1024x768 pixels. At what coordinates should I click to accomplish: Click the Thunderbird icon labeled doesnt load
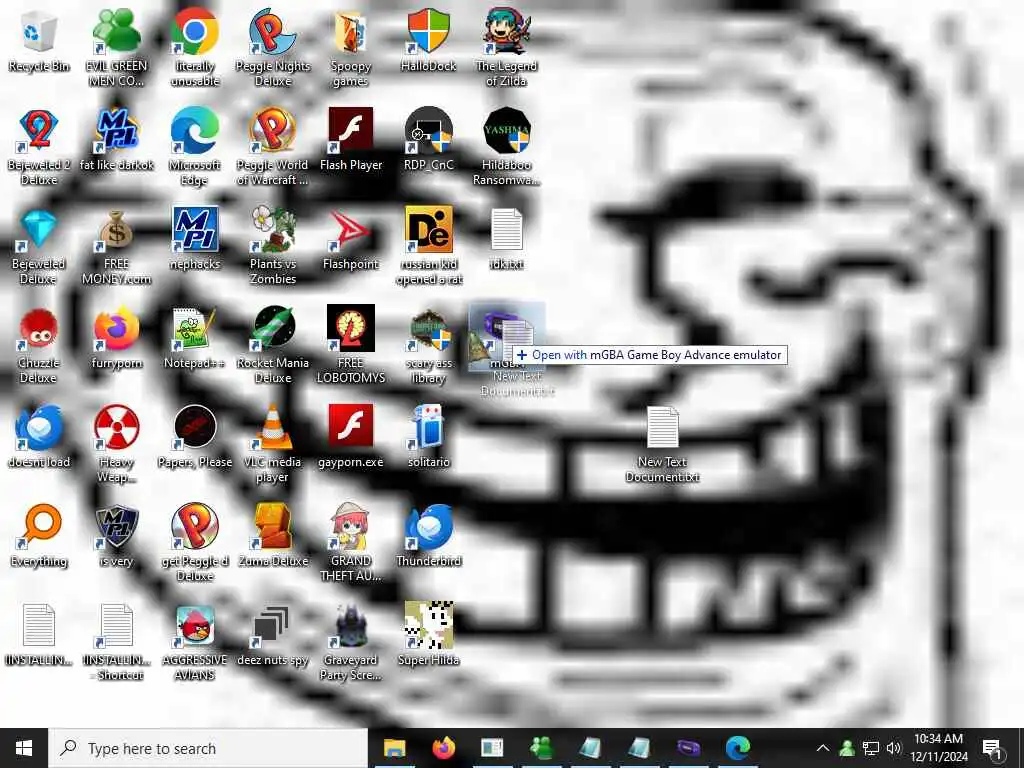point(39,428)
